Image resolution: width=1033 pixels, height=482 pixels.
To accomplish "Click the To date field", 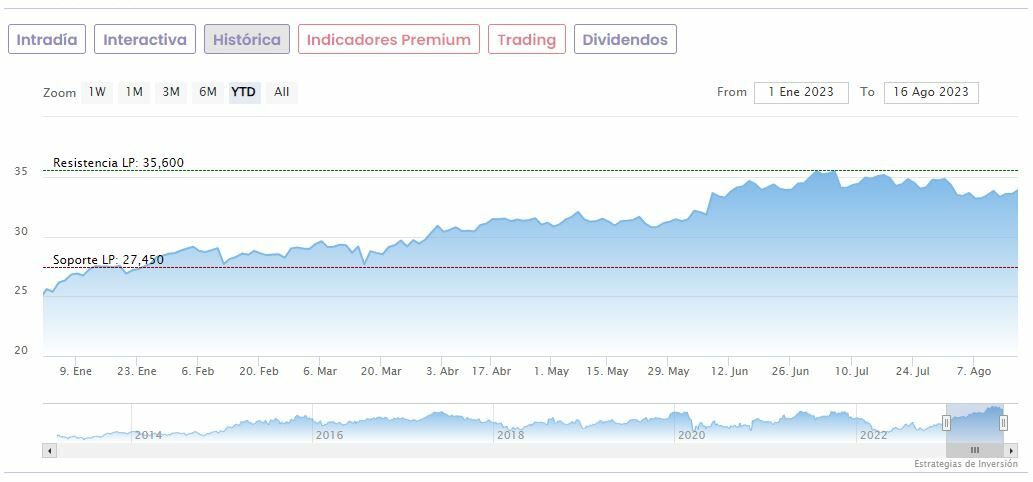I will [931, 92].
